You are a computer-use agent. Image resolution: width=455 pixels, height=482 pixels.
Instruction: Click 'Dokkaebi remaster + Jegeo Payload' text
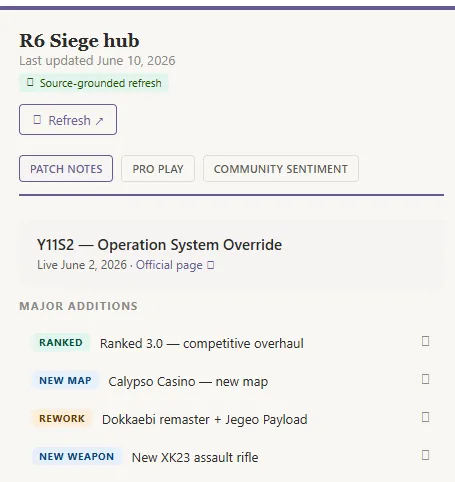(205, 420)
